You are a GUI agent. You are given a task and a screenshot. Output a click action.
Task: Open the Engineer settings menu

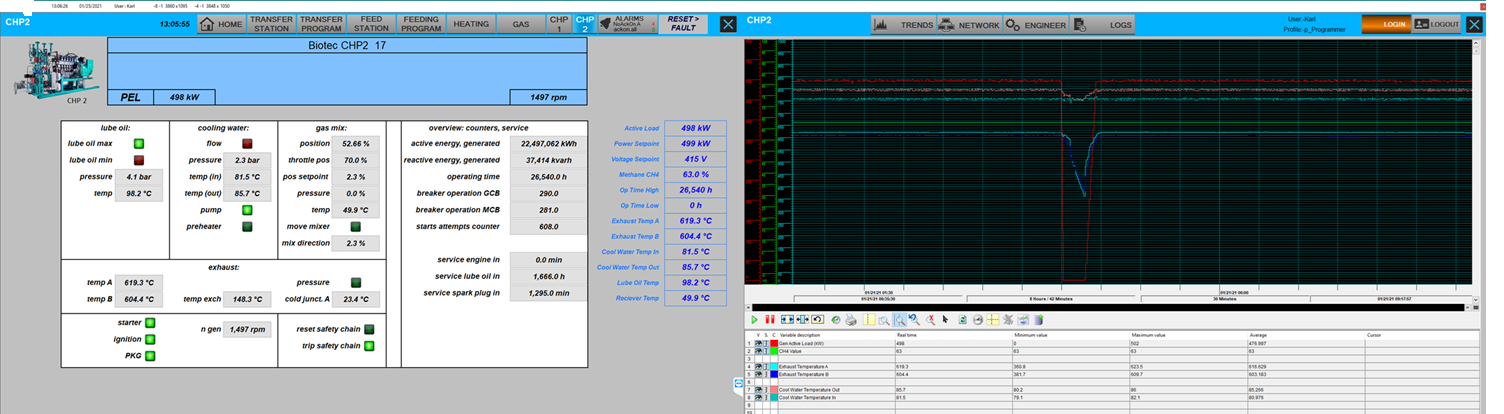[x=1035, y=24]
